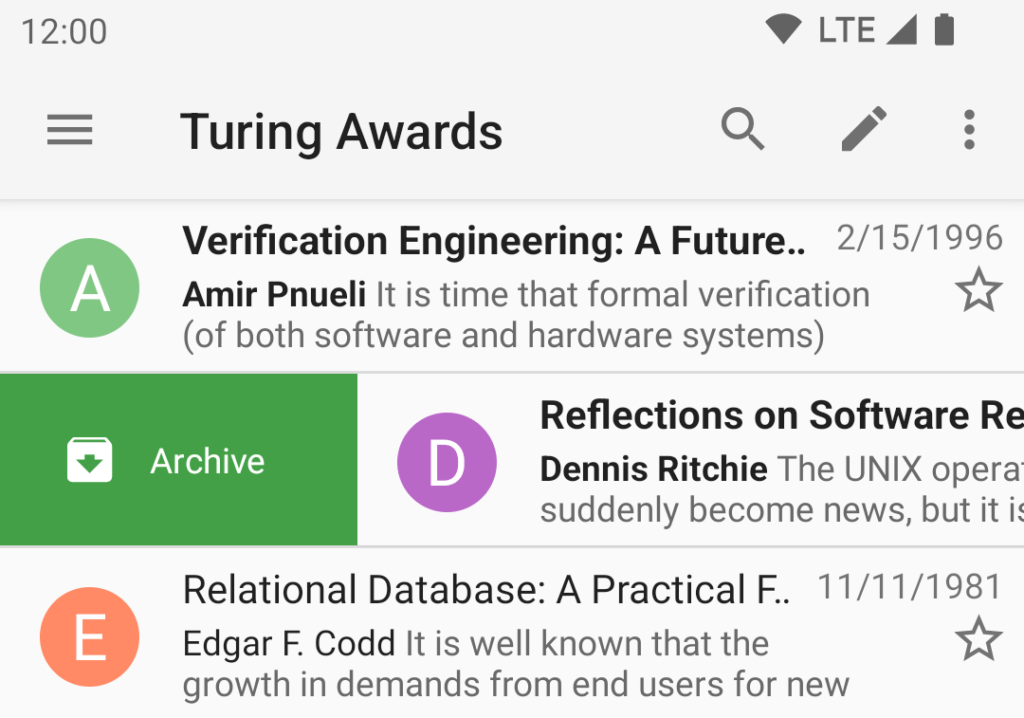This screenshot has width=1024, height=718.
Task: Star the Verification Engineering email
Action: (x=978, y=291)
